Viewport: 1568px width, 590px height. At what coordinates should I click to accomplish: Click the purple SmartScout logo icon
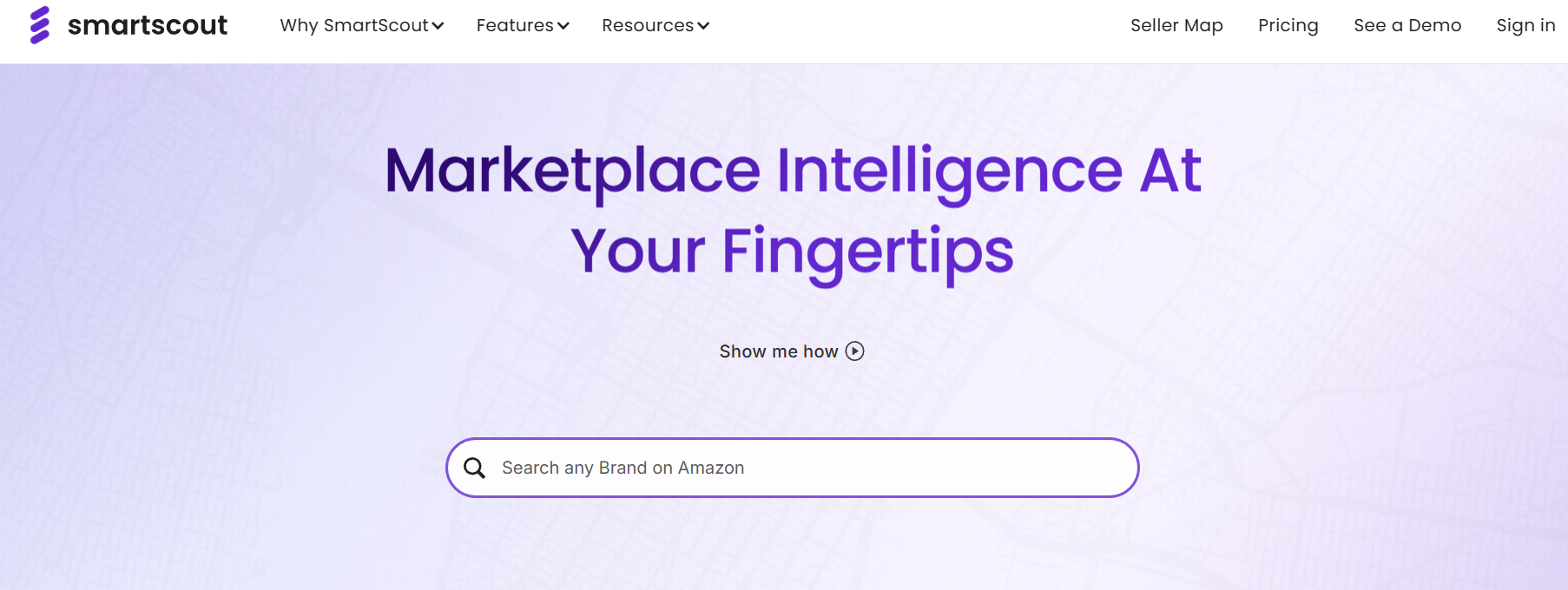[40, 25]
